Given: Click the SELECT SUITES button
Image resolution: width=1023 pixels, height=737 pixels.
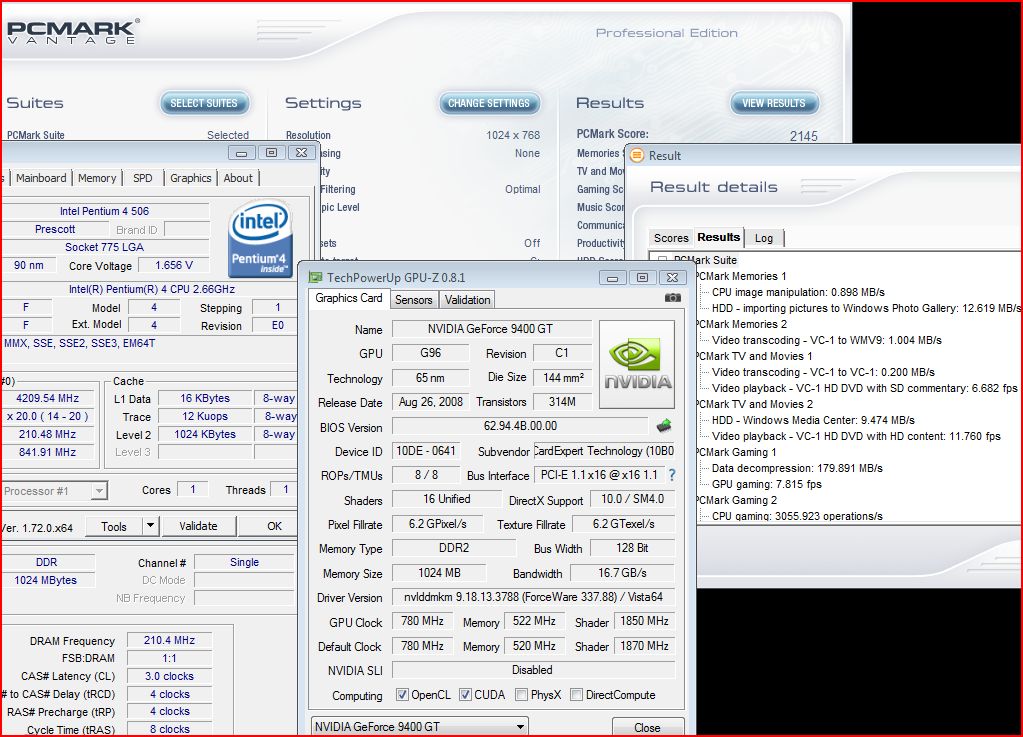Looking at the screenshot, I should pyautogui.click(x=204, y=103).
